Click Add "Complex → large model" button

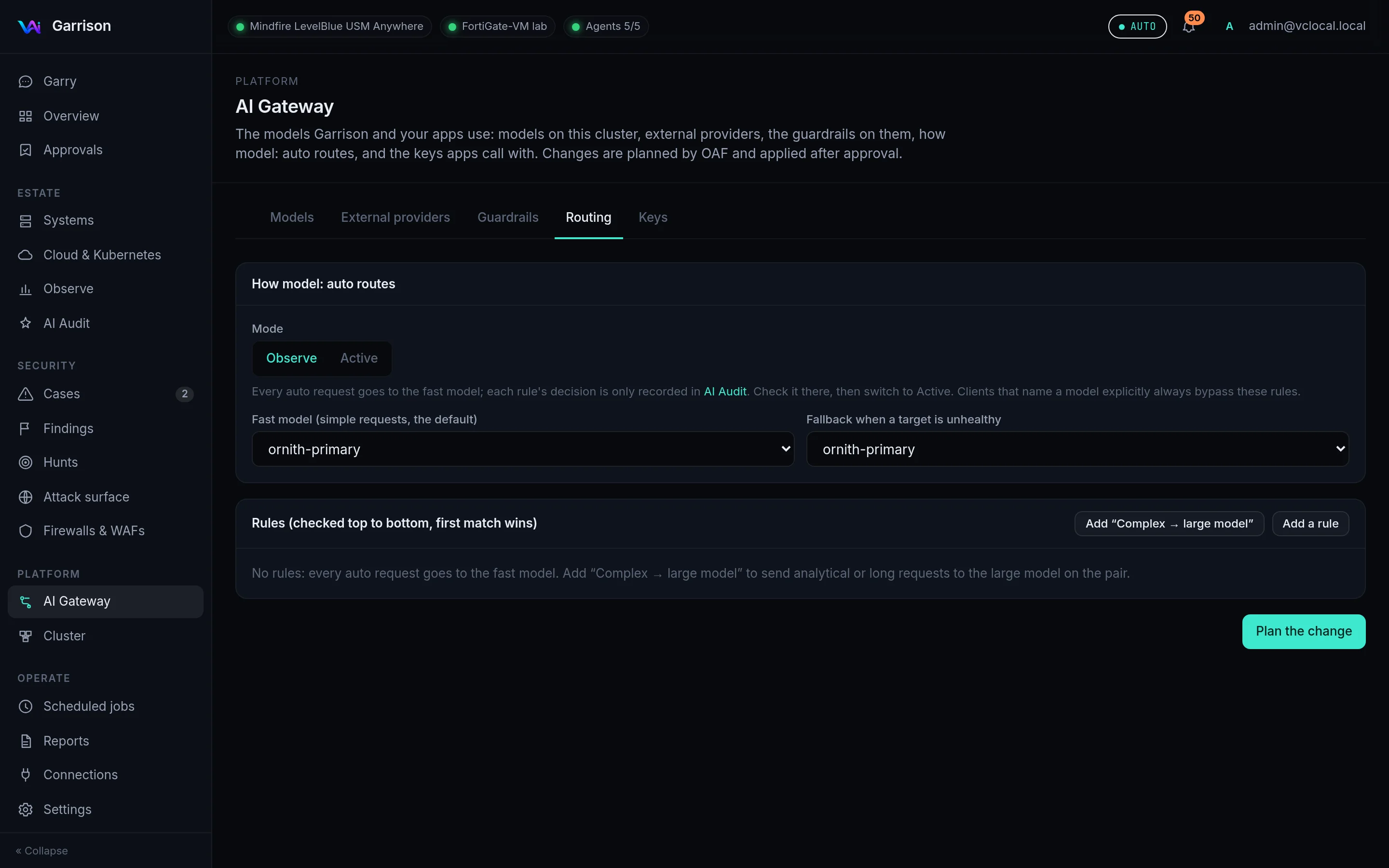tap(1169, 524)
